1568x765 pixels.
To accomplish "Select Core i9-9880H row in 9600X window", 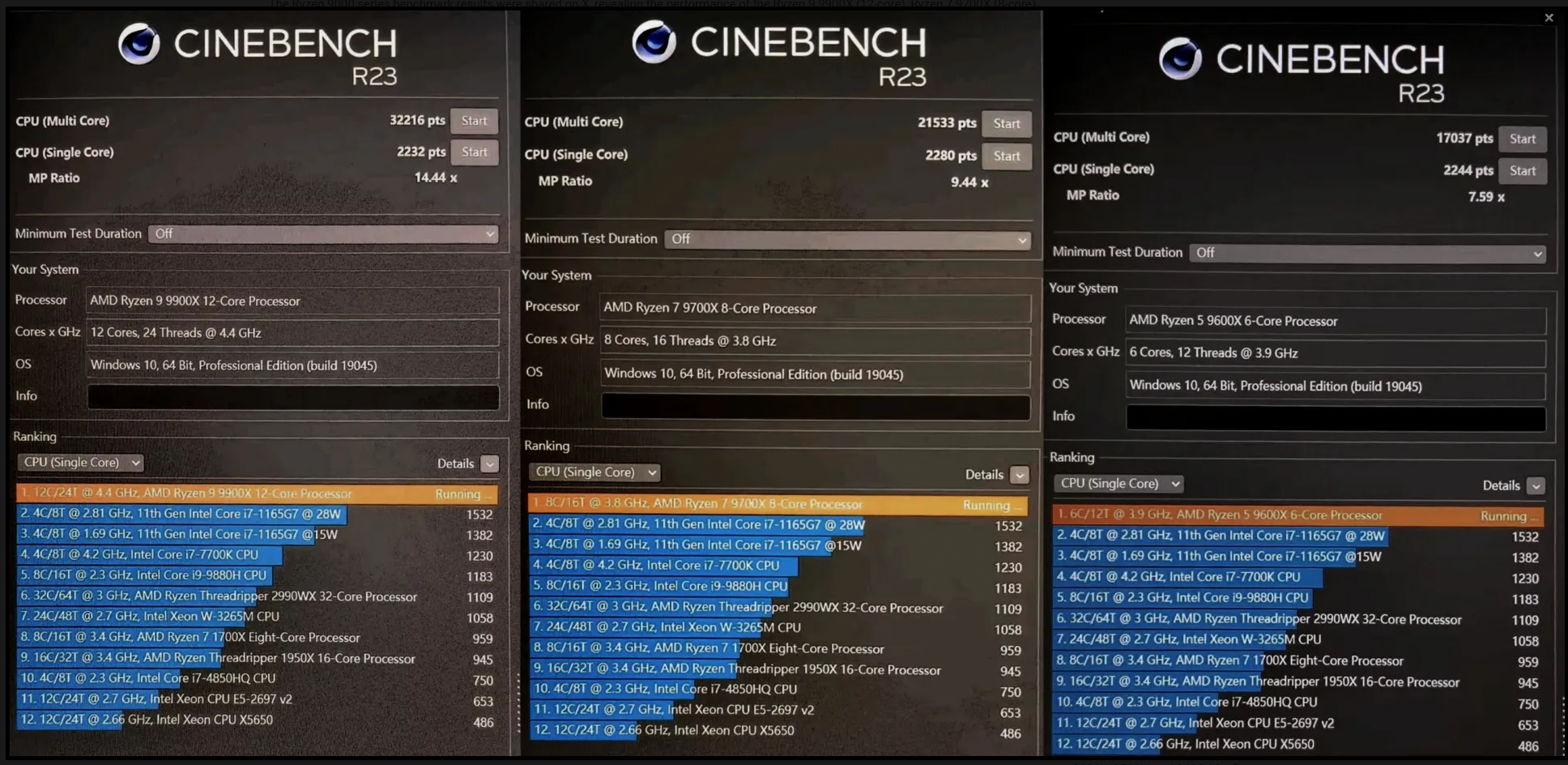I will [x=1298, y=598].
